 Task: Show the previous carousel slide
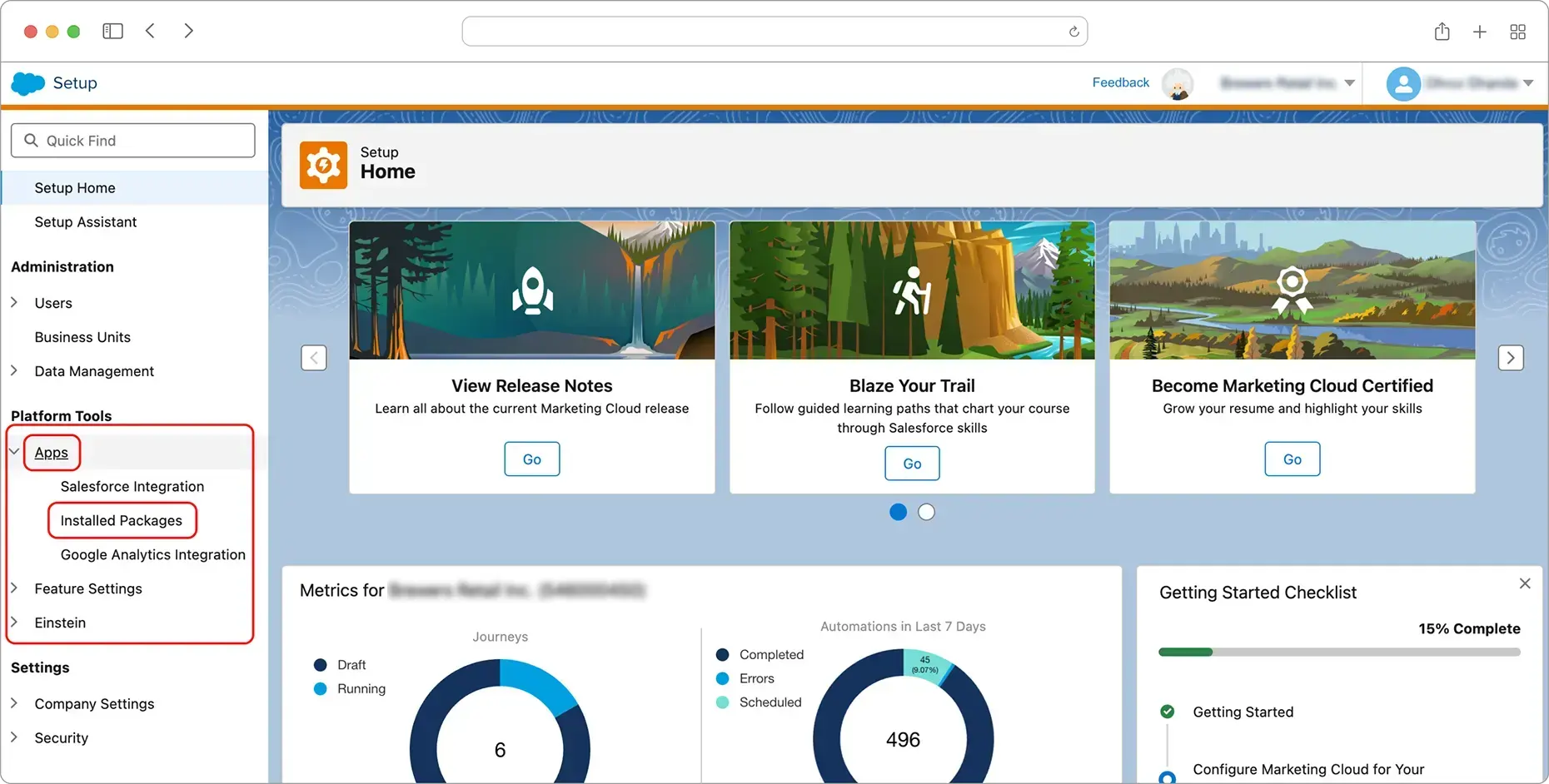(314, 358)
